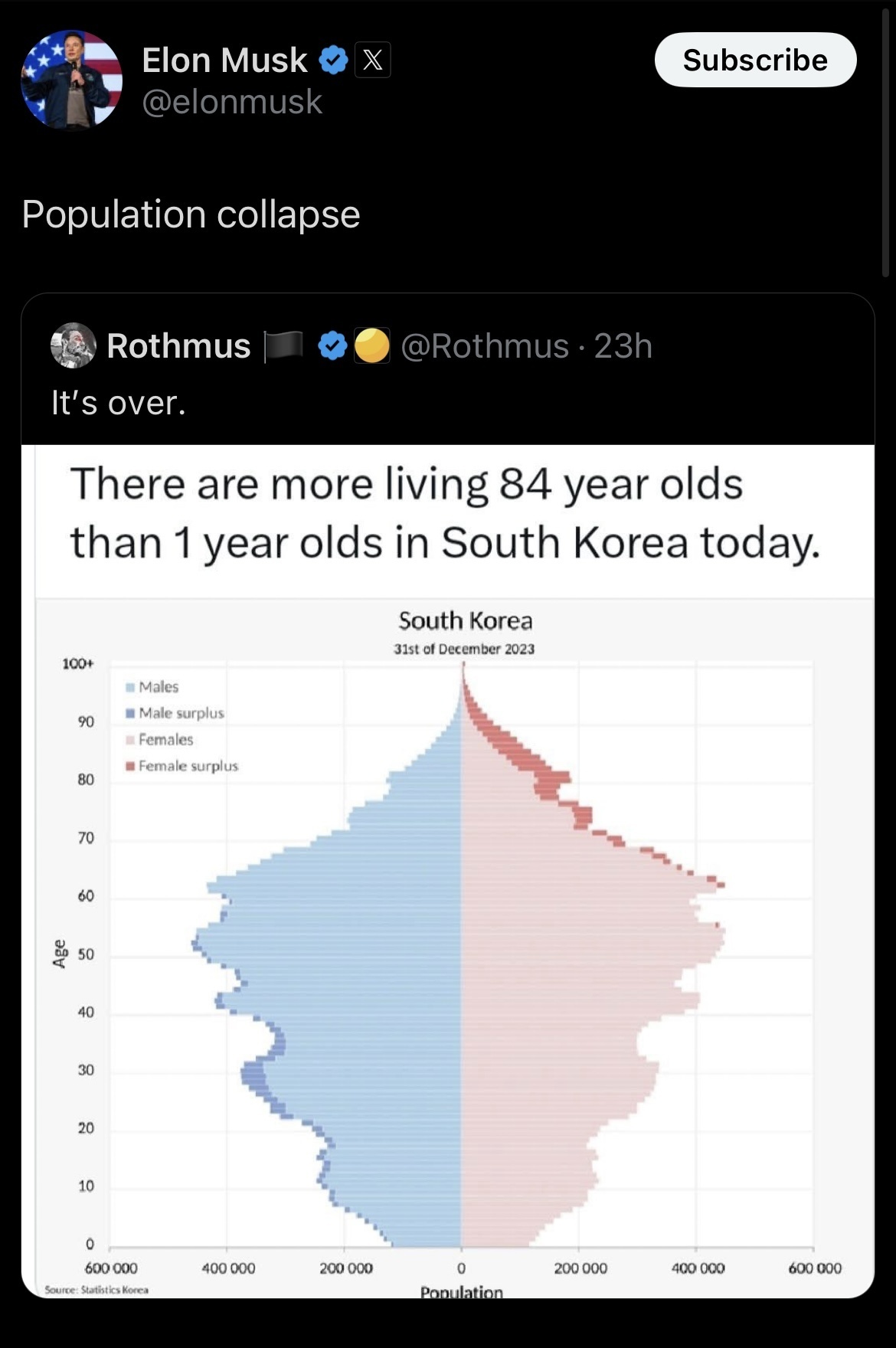Open the South Korea population pyramid image
896x1348 pixels.
448,872
